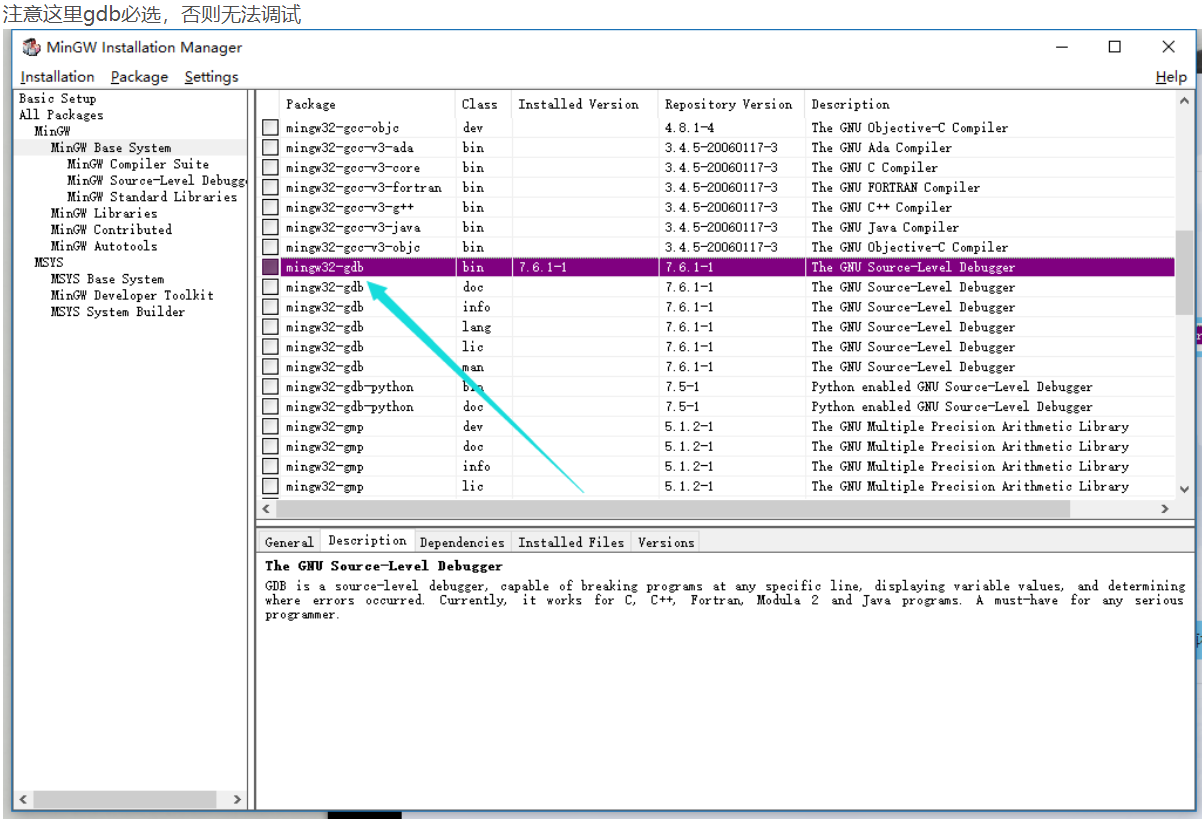Mark checkbox for mingw32-gdb-python bin package
This screenshot has width=1202, height=819.
coord(270,387)
